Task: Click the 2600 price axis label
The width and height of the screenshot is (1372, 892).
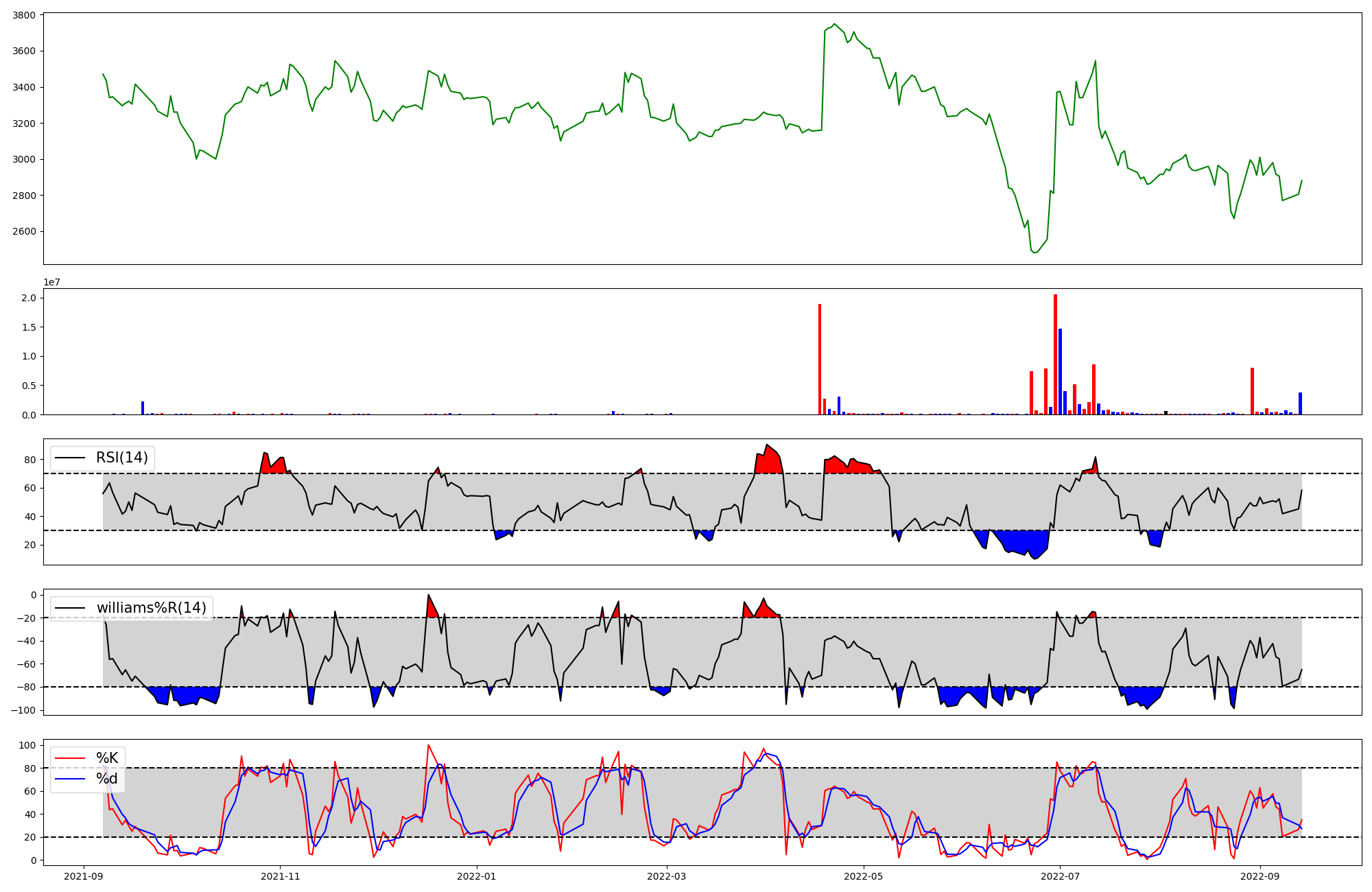Action: (x=24, y=232)
